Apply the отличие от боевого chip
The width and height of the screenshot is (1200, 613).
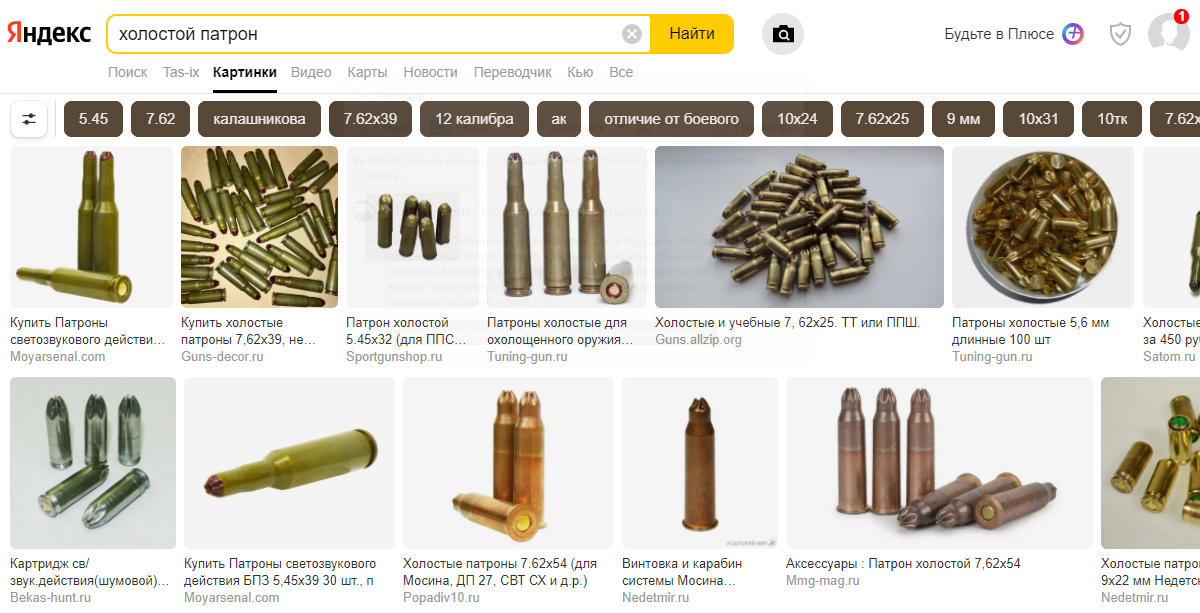click(x=671, y=119)
